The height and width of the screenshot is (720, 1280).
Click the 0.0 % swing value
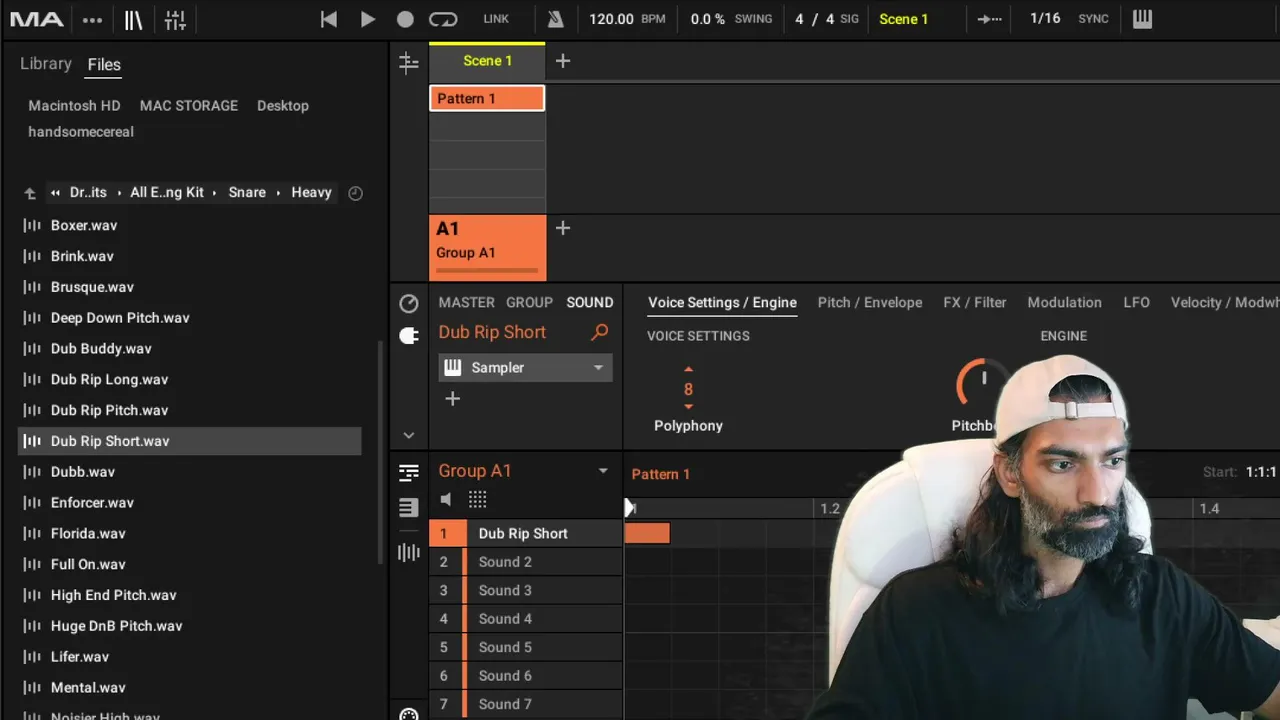point(708,19)
